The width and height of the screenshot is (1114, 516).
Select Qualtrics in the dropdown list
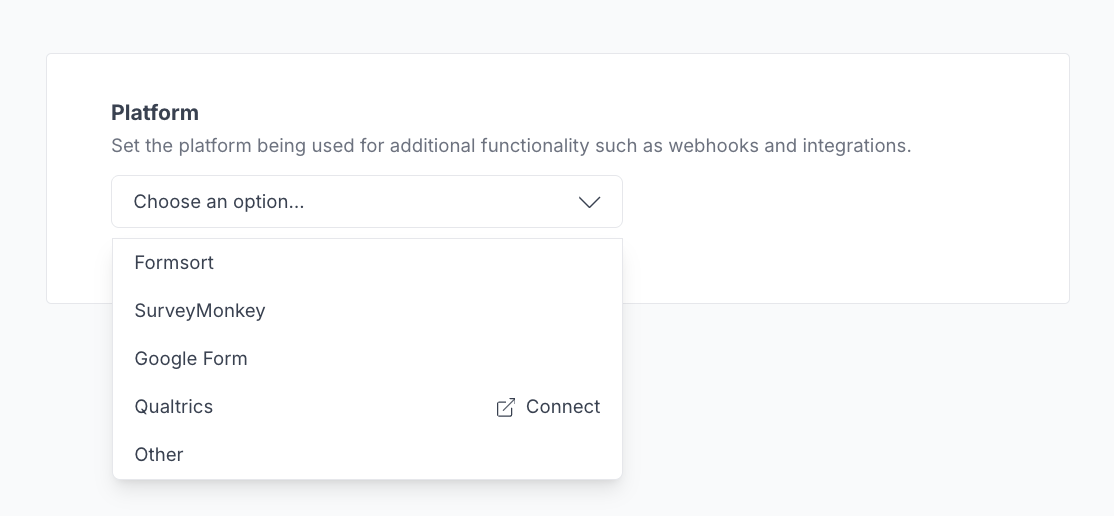[174, 407]
